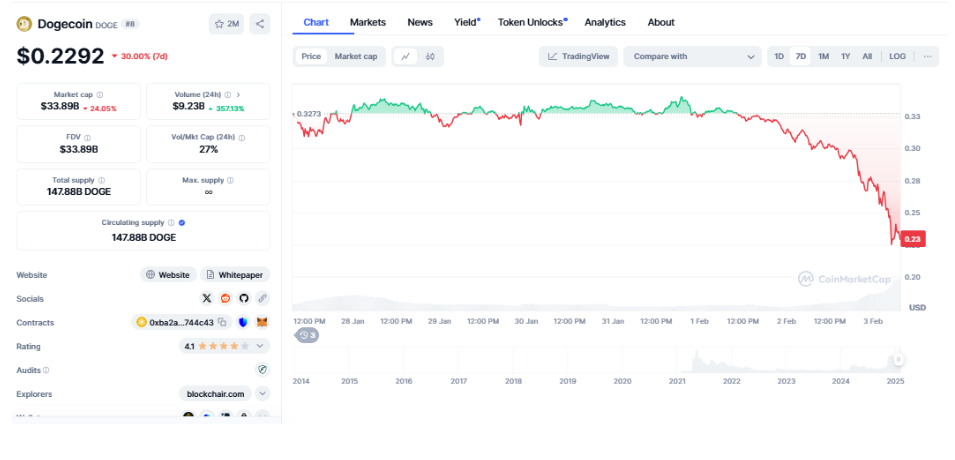The image size is (955, 460).
Task: Click info icon next to Market cap
Action: click(100, 95)
